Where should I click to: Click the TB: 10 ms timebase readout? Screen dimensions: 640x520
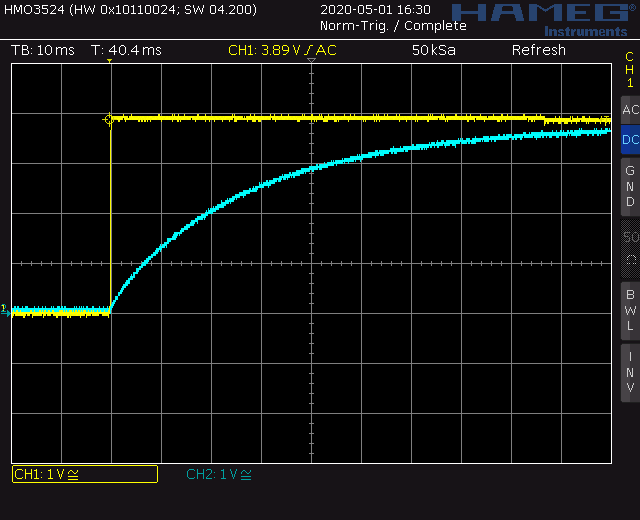click(43, 50)
